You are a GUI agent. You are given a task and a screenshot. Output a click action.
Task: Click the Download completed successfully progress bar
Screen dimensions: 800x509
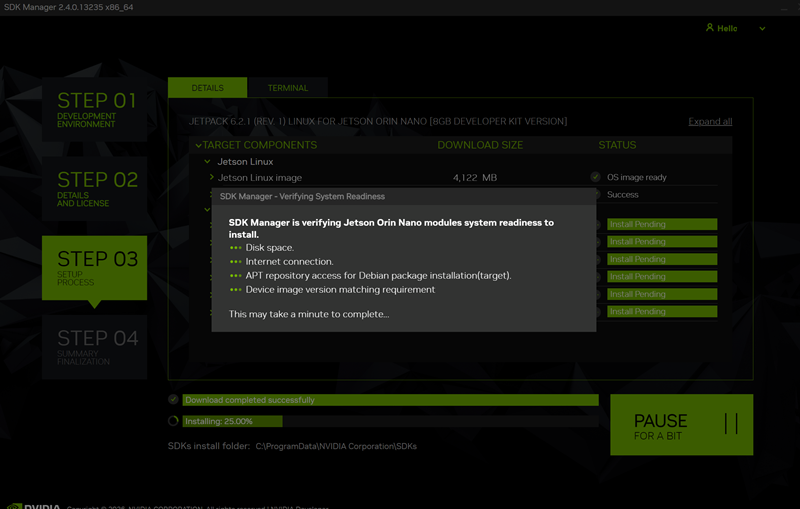tap(390, 400)
